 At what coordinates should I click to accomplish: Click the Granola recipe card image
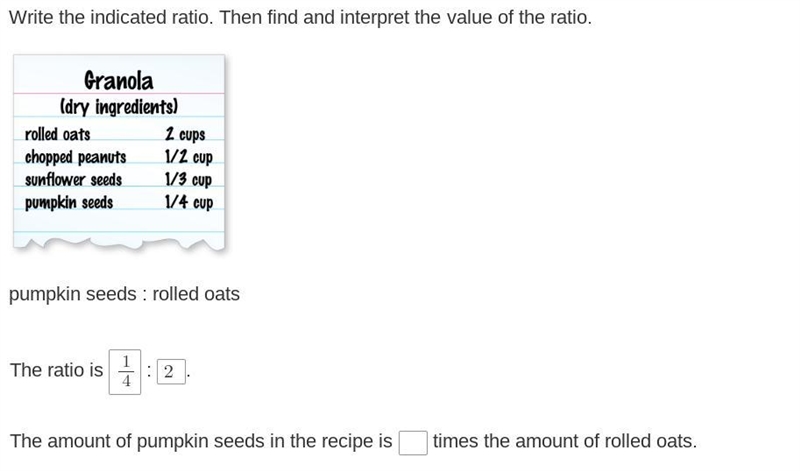coord(119,153)
